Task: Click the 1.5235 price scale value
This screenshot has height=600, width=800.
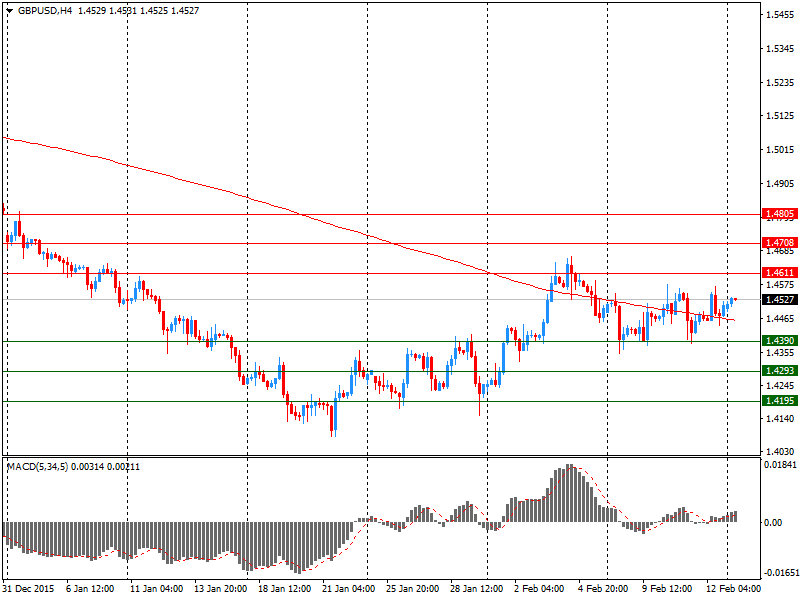Action: click(781, 82)
